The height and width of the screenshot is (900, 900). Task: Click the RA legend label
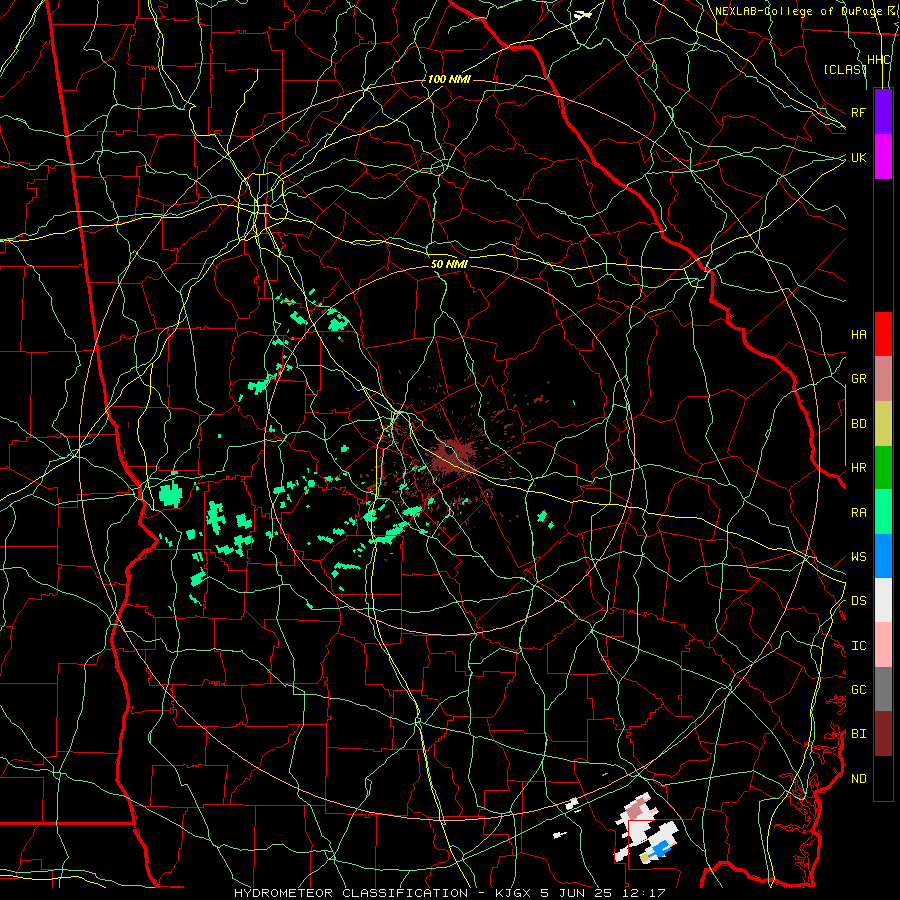(x=859, y=513)
